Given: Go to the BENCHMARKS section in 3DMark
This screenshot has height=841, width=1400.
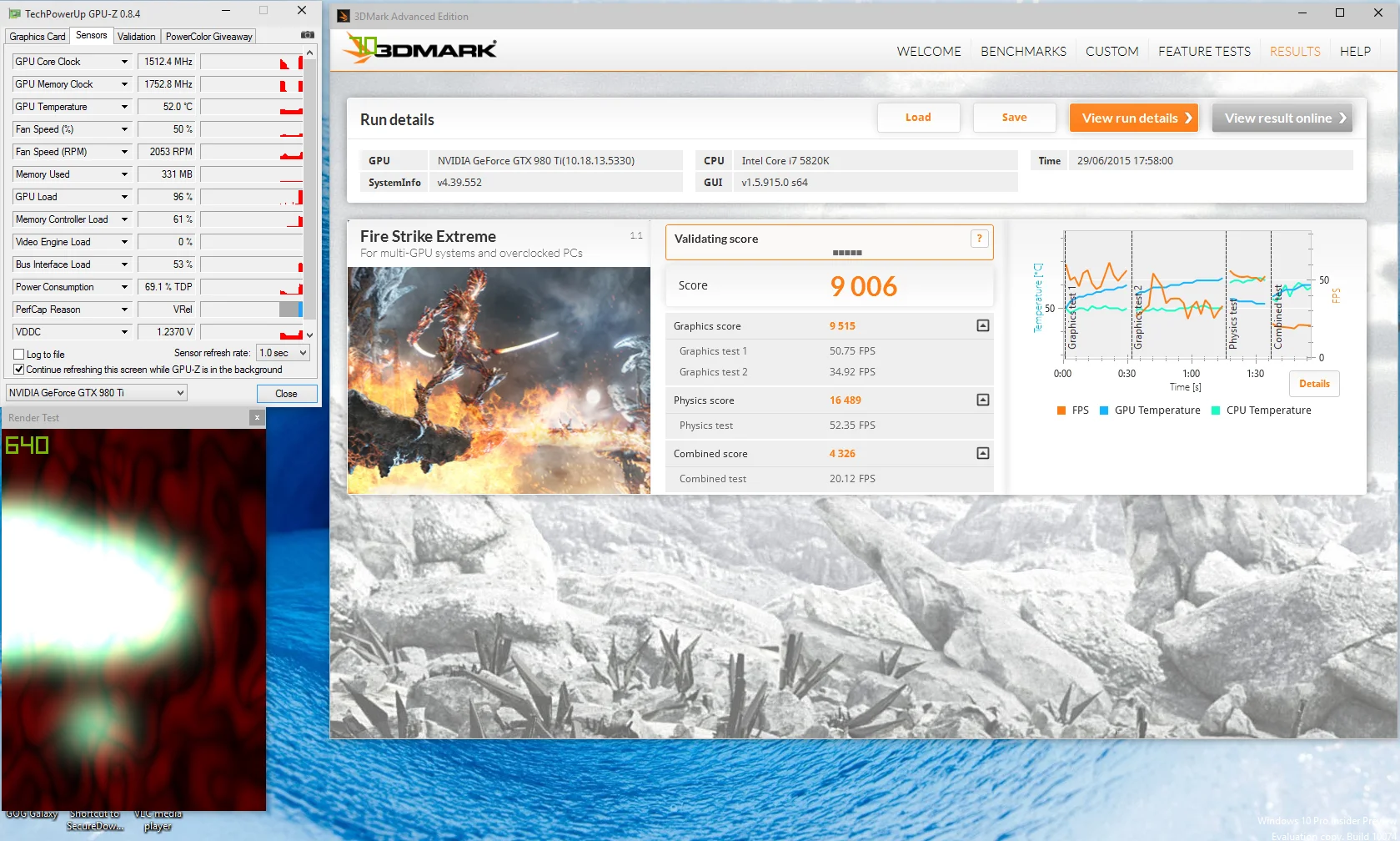Looking at the screenshot, I should tap(1023, 51).
